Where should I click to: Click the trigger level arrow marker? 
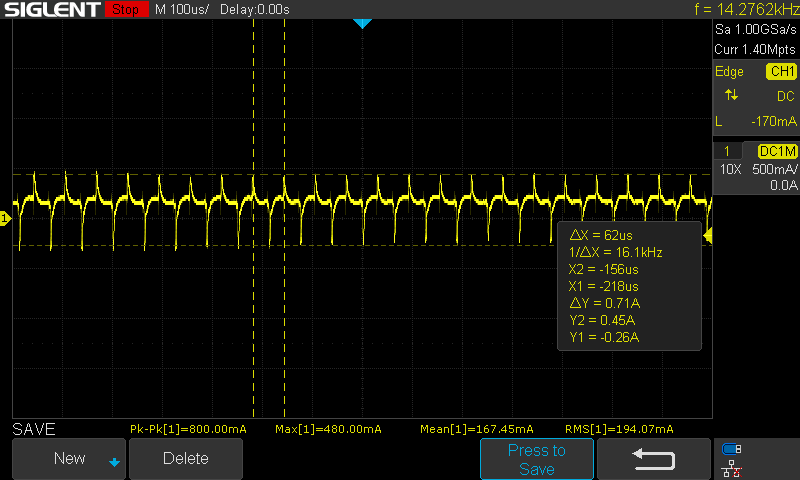tap(708, 235)
